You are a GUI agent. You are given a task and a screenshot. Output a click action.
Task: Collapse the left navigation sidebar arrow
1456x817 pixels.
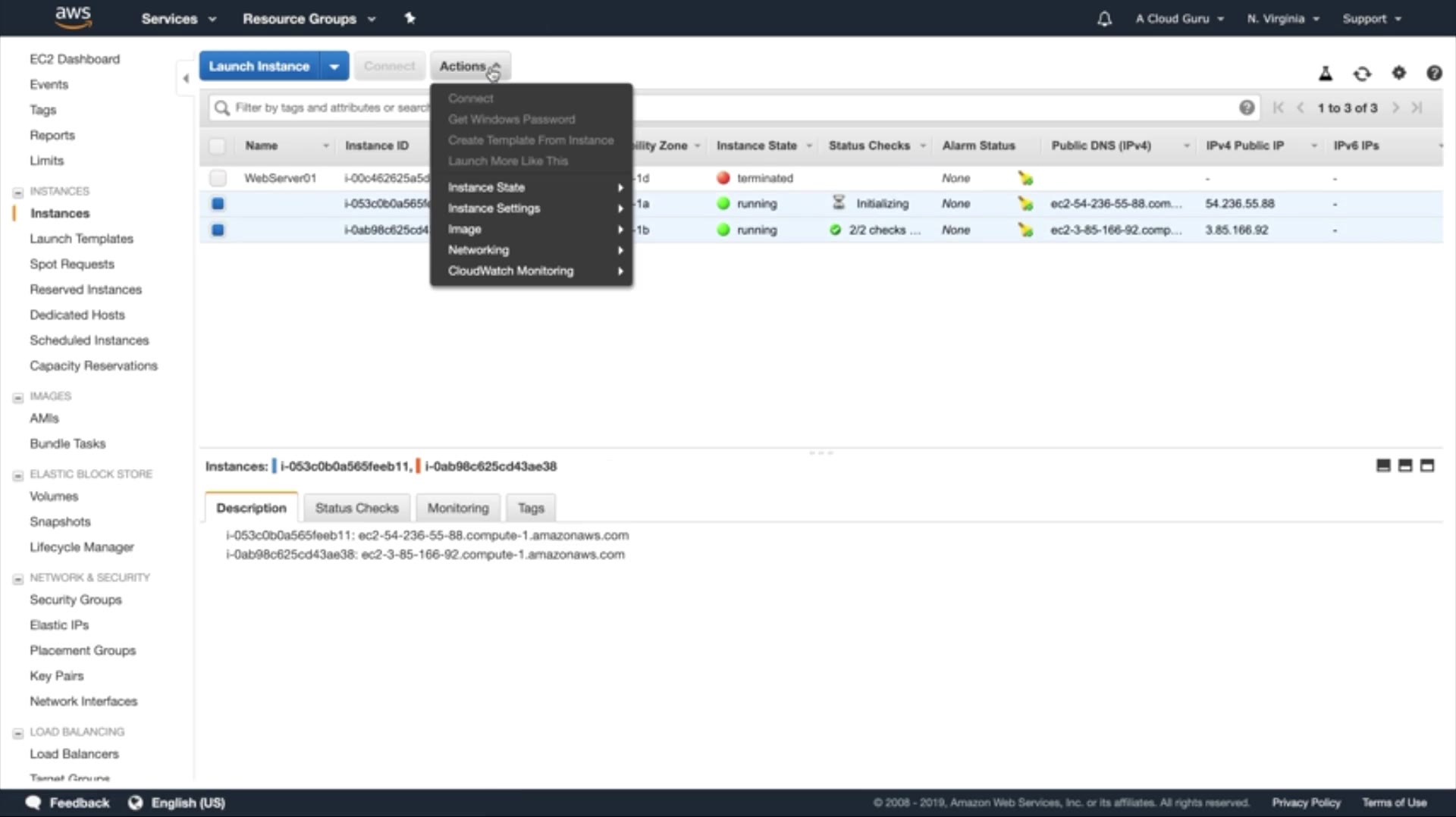pyautogui.click(x=186, y=78)
